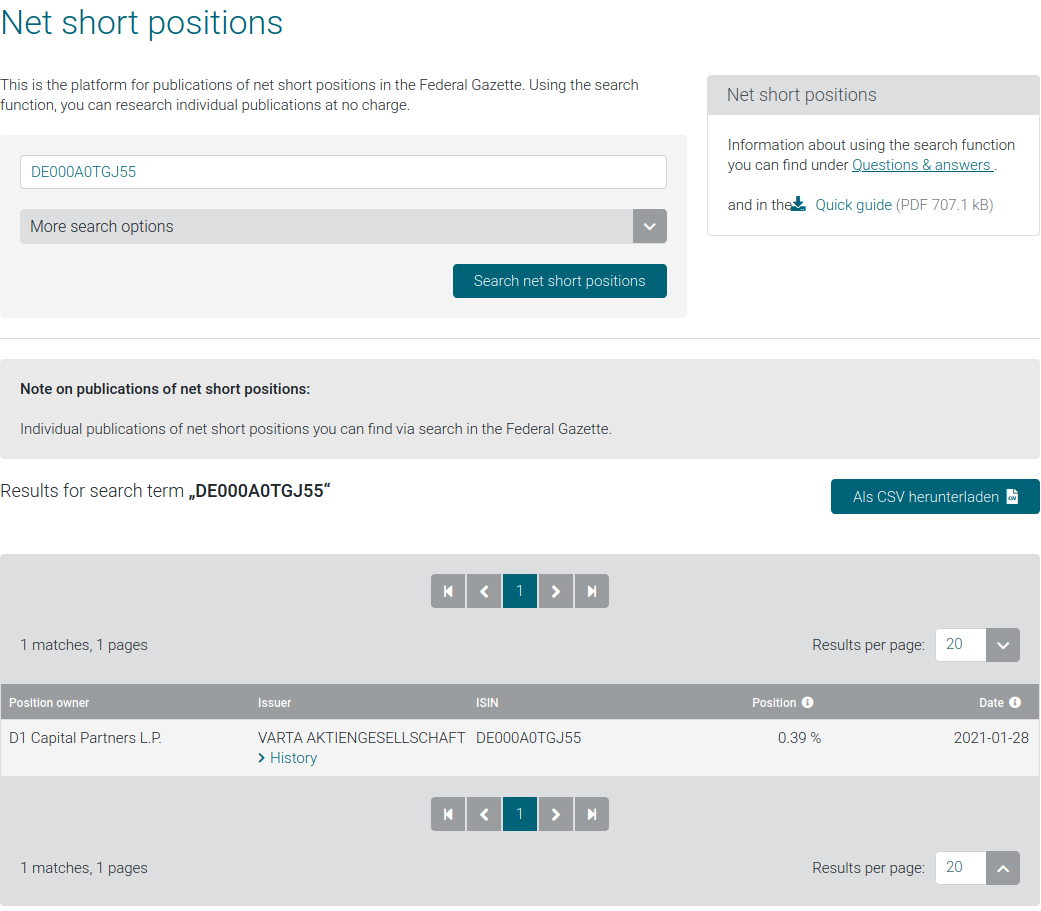Go to next page in bottom pagination

pos(556,814)
